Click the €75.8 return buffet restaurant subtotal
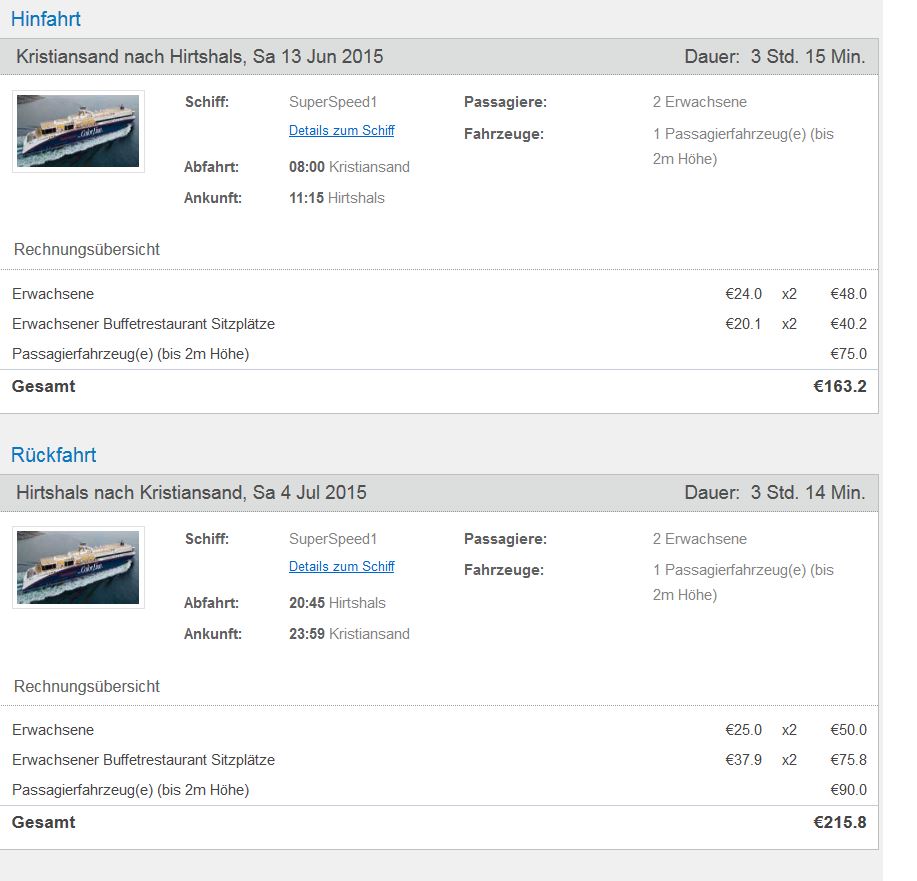 coord(848,760)
